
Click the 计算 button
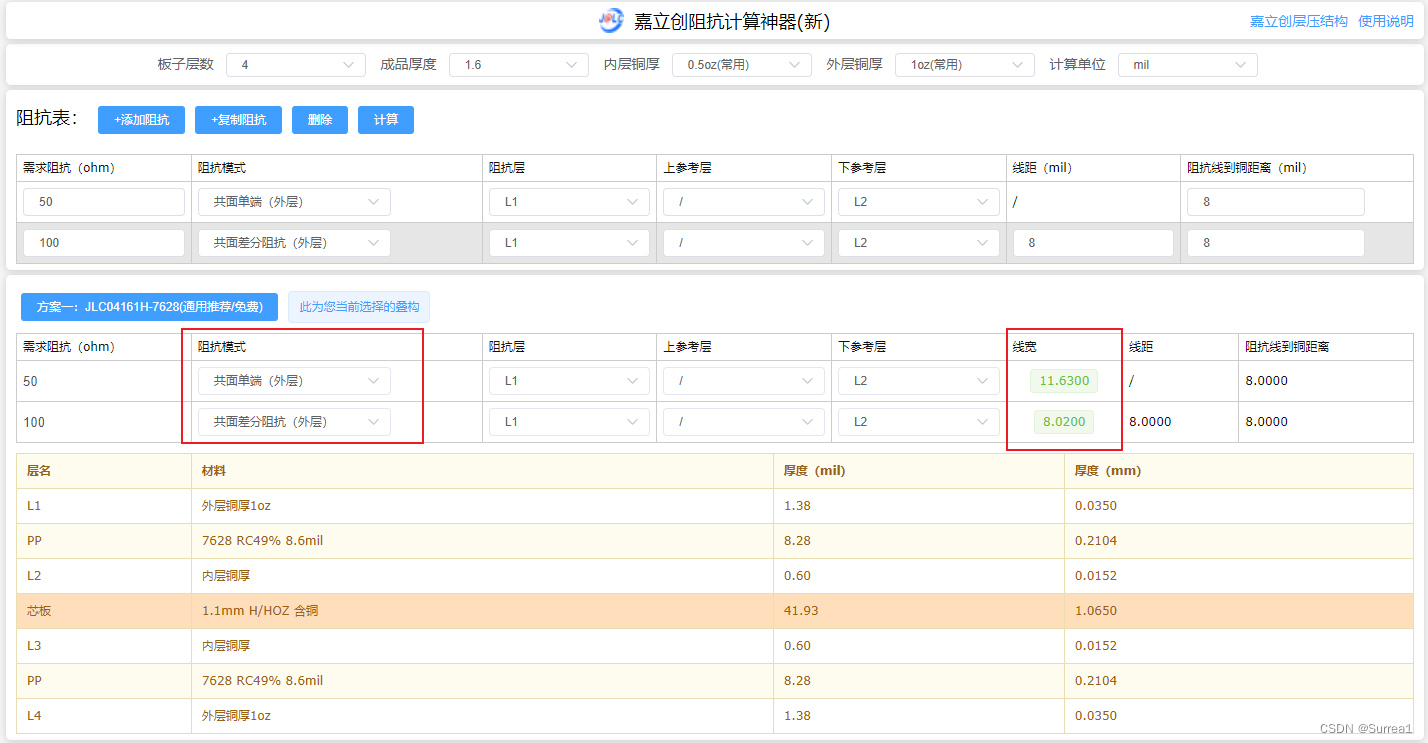point(386,120)
